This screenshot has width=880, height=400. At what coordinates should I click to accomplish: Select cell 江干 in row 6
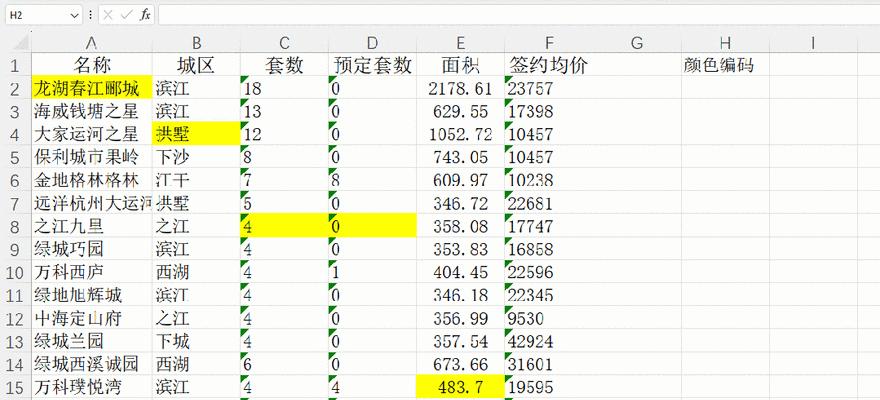coord(196,180)
